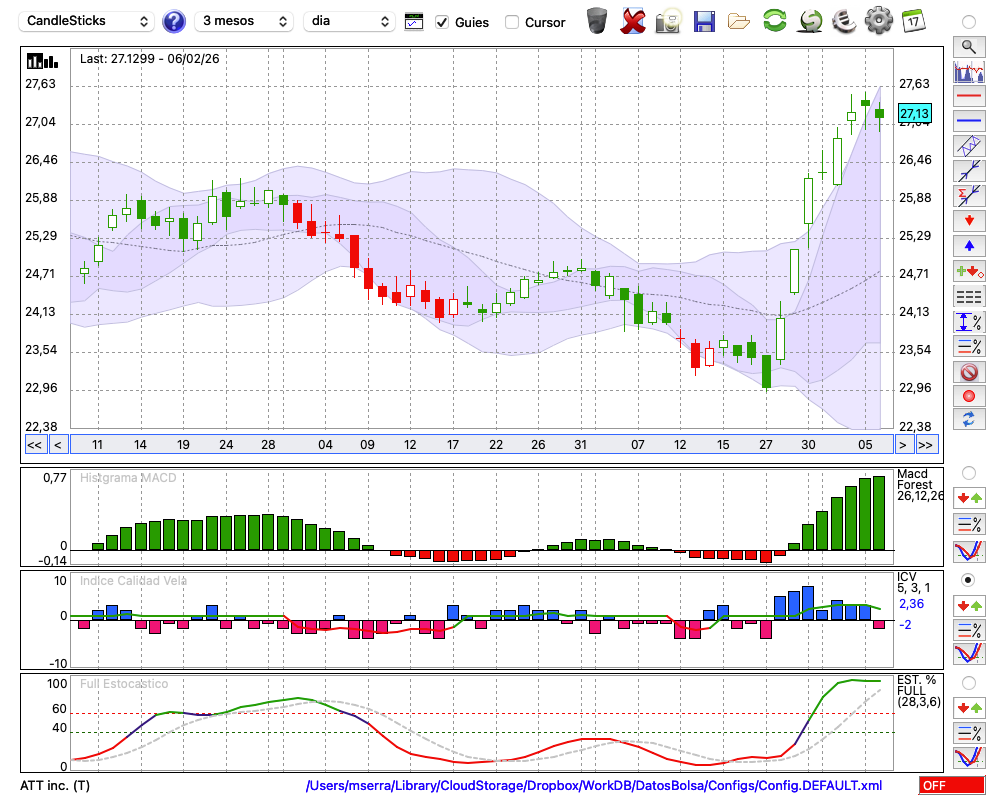Image resolution: width=1000 pixels, height=800 pixels.
Task: Click the << jump-to-start navigation button
Action: pyautogui.click(x=34, y=445)
